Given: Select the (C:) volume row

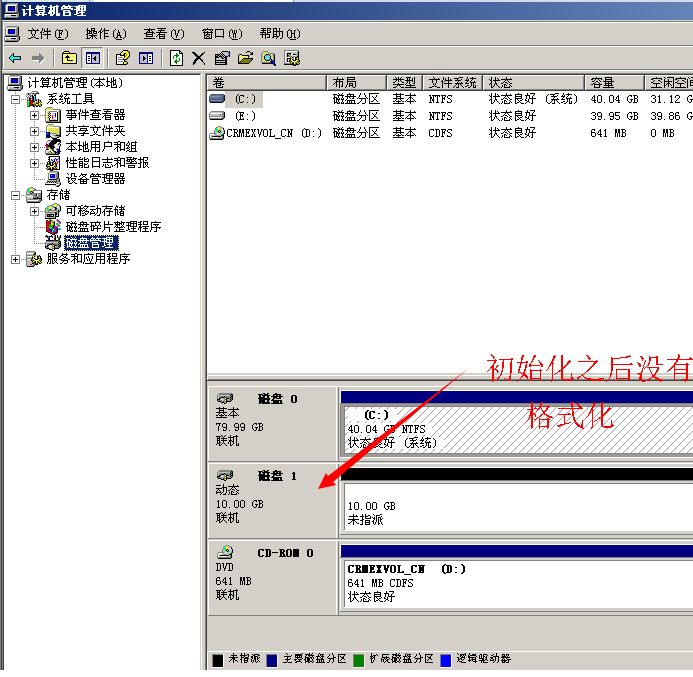Looking at the screenshot, I should (x=450, y=99).
